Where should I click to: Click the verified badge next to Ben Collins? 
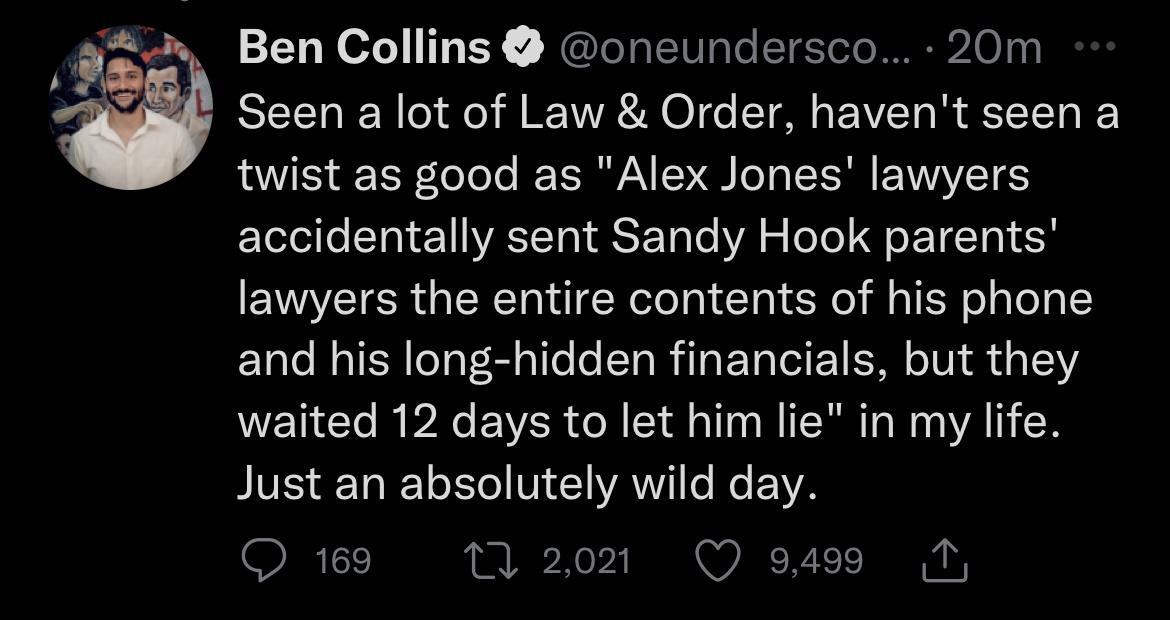pyautogui.click(x=525, y=44)
